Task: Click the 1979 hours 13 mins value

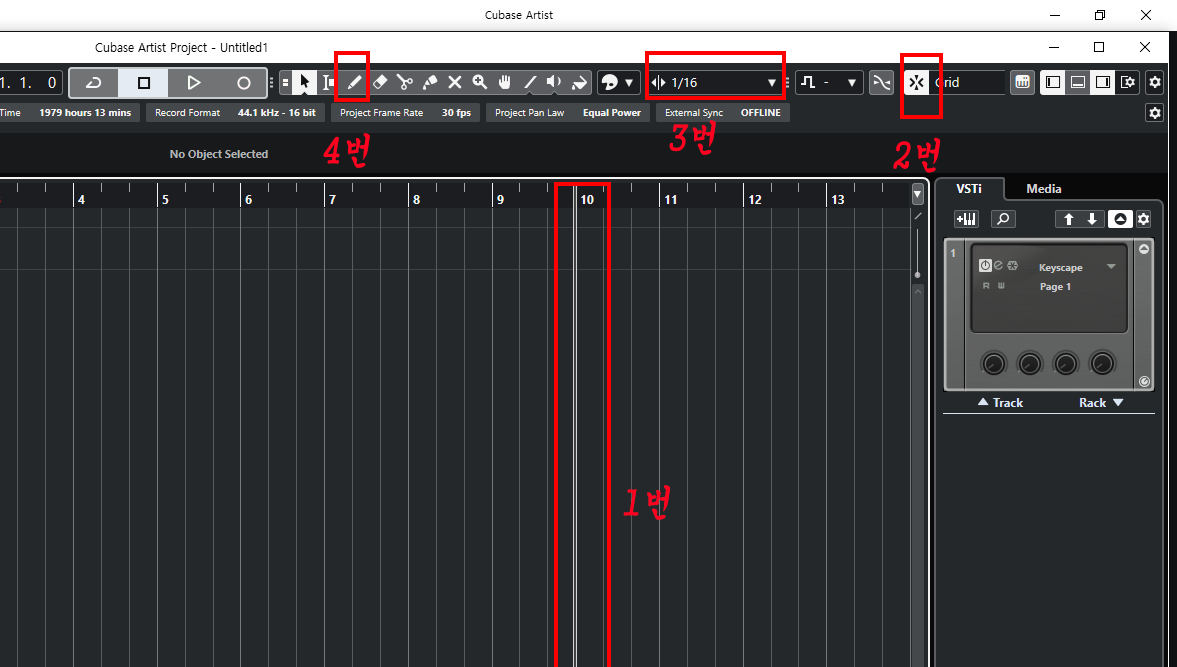Action: click(x=85, y=113)
